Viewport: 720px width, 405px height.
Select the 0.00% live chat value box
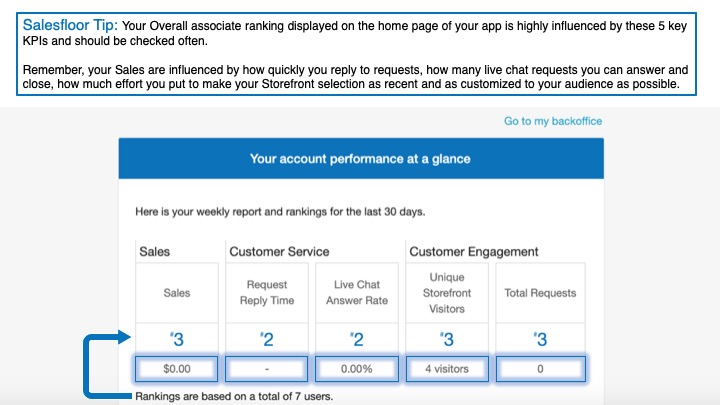357,369
